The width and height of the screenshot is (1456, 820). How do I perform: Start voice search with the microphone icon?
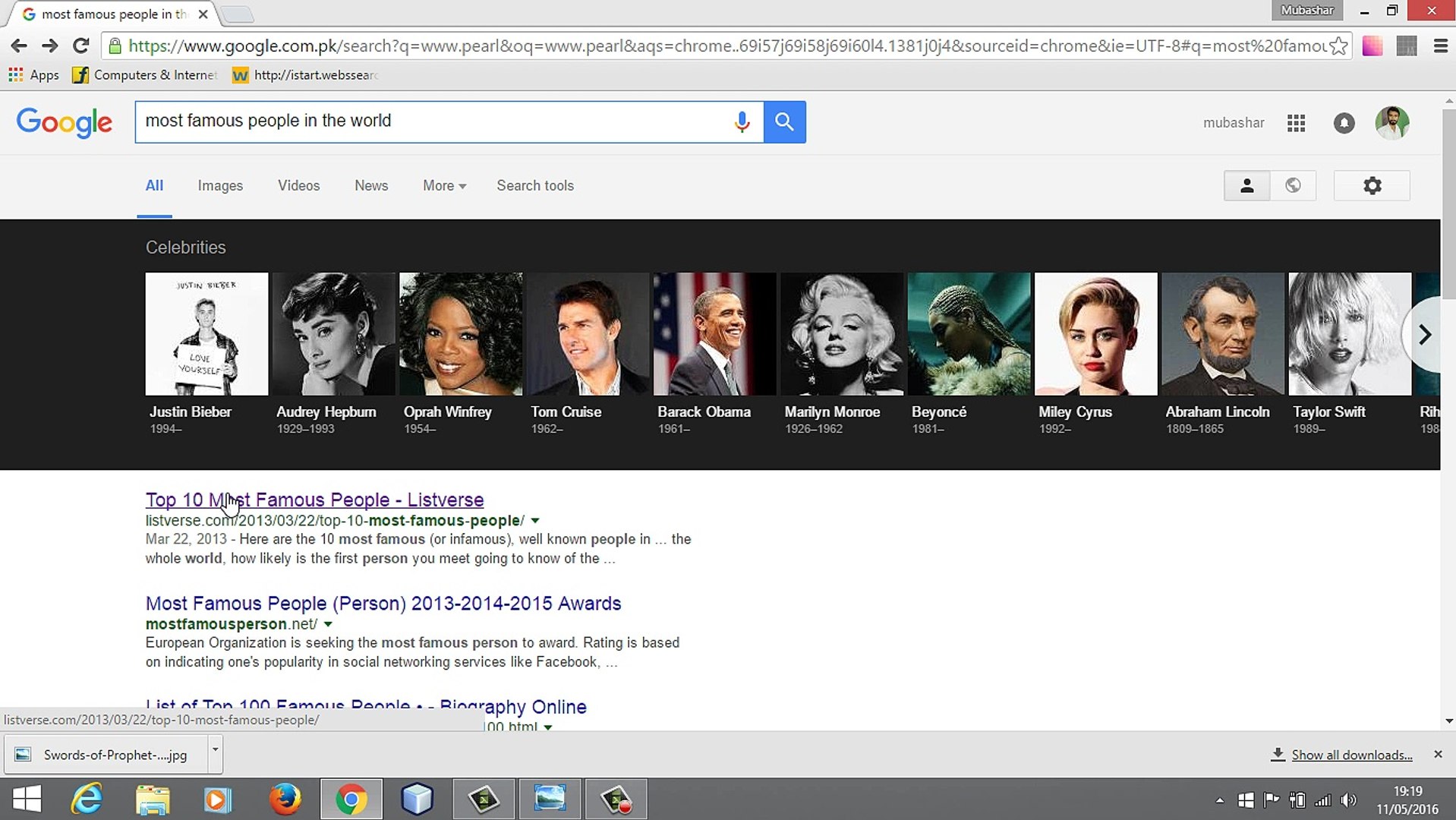coord(742,121)
